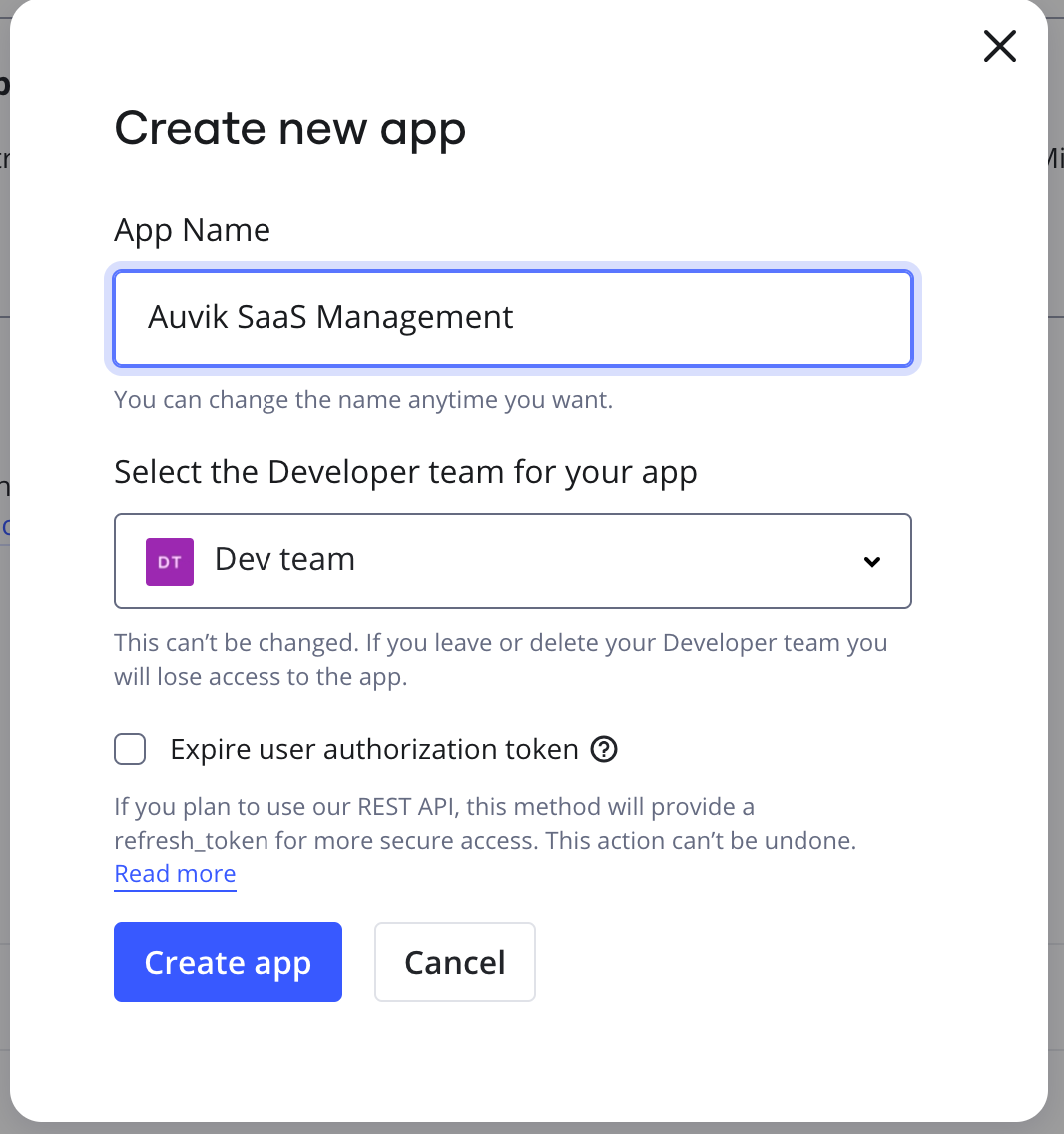Viewport: 1064px width, 1134px height.
Task: Click the 'This can't be changed' warning text
Action: click(x=500, y=660)
